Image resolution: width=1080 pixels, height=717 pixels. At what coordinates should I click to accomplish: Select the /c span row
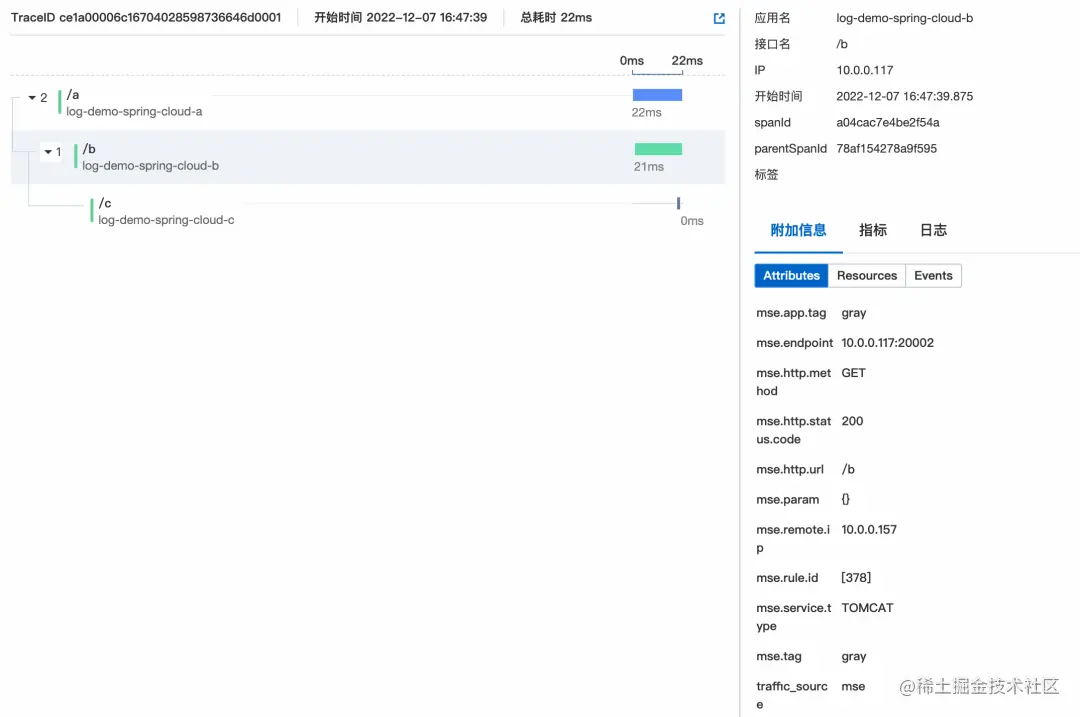point(368,211)
